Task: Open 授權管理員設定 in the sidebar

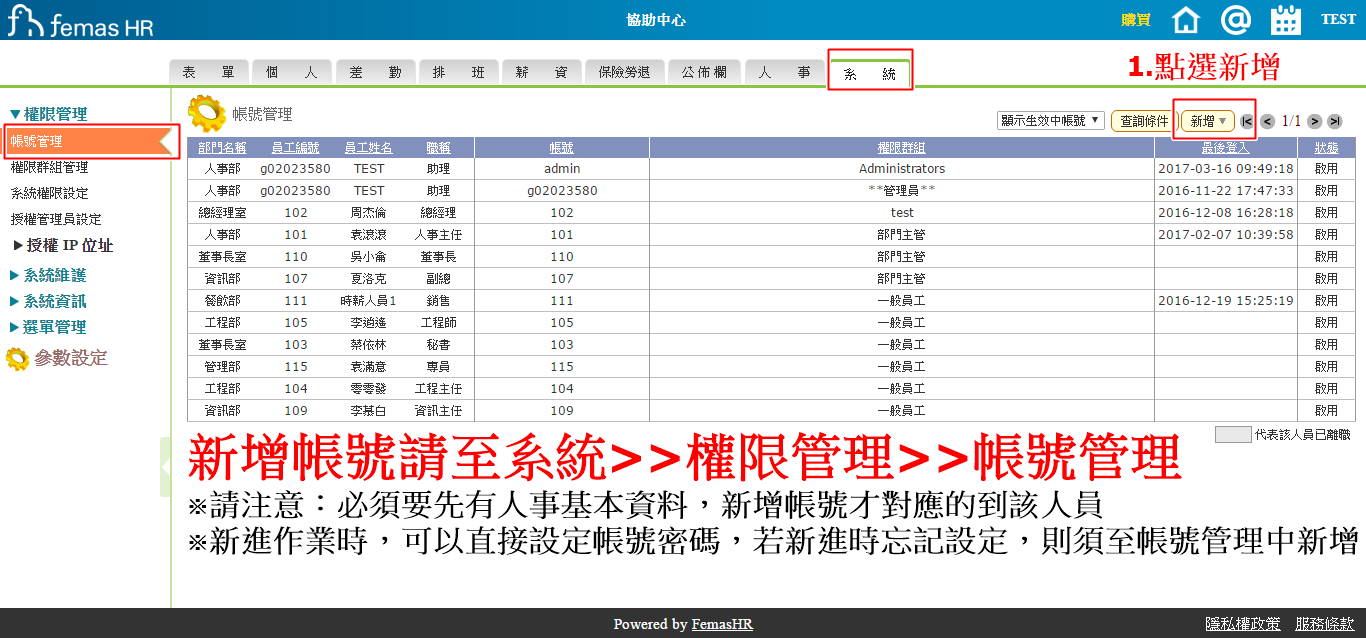Action: (x=56, y=219)
